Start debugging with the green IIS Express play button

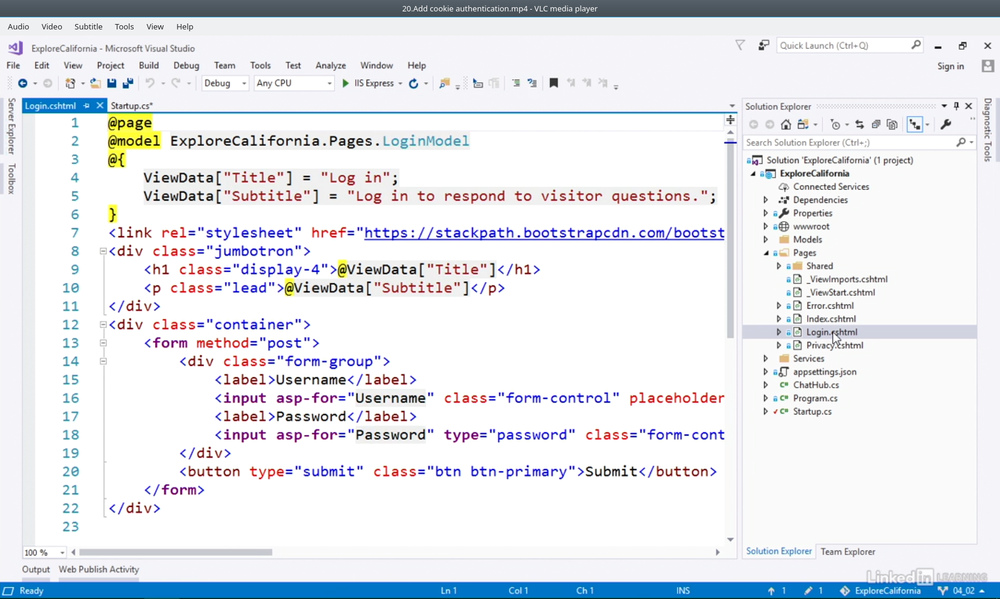tap(345, 84)
